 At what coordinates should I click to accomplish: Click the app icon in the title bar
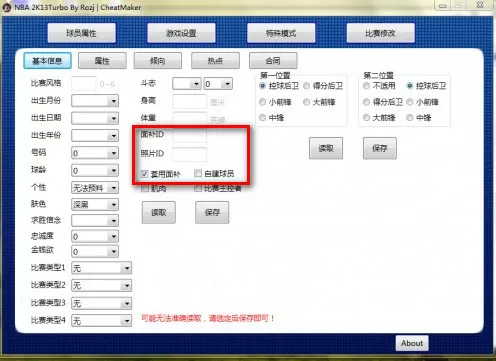tap(7, 7)
